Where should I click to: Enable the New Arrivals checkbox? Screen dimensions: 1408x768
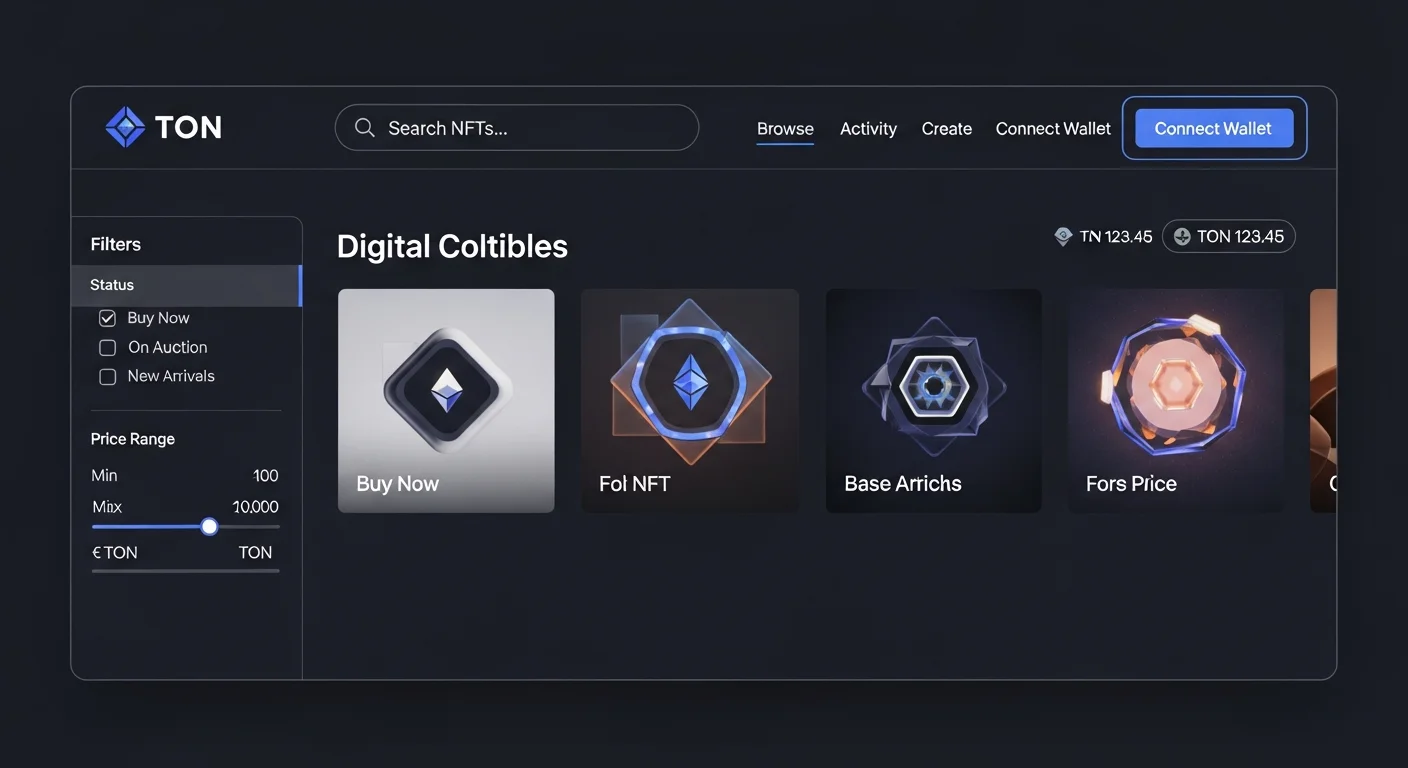[x=107, y=377]
